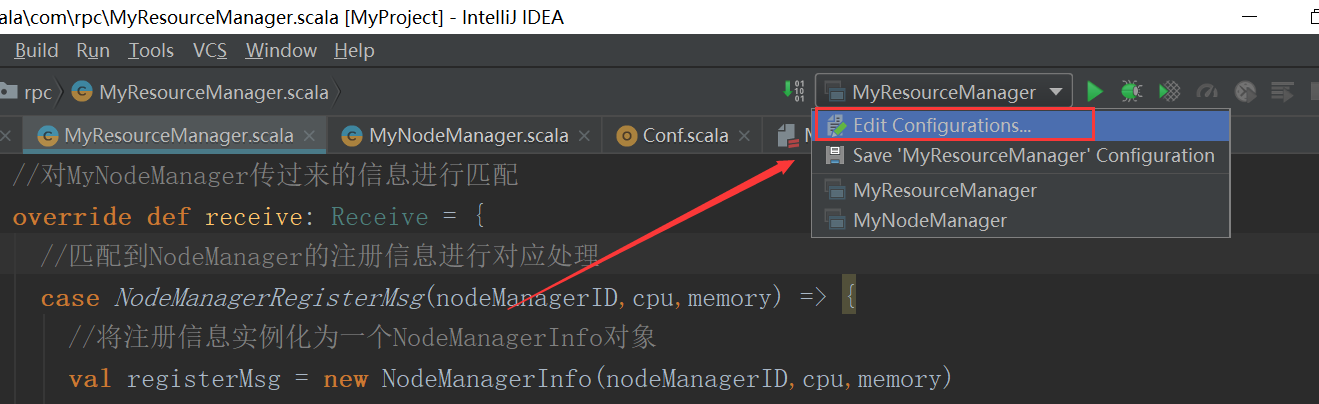1319x404 pixels.
Task: Switch to the Conf.scala tab
Action: [685, 135]
